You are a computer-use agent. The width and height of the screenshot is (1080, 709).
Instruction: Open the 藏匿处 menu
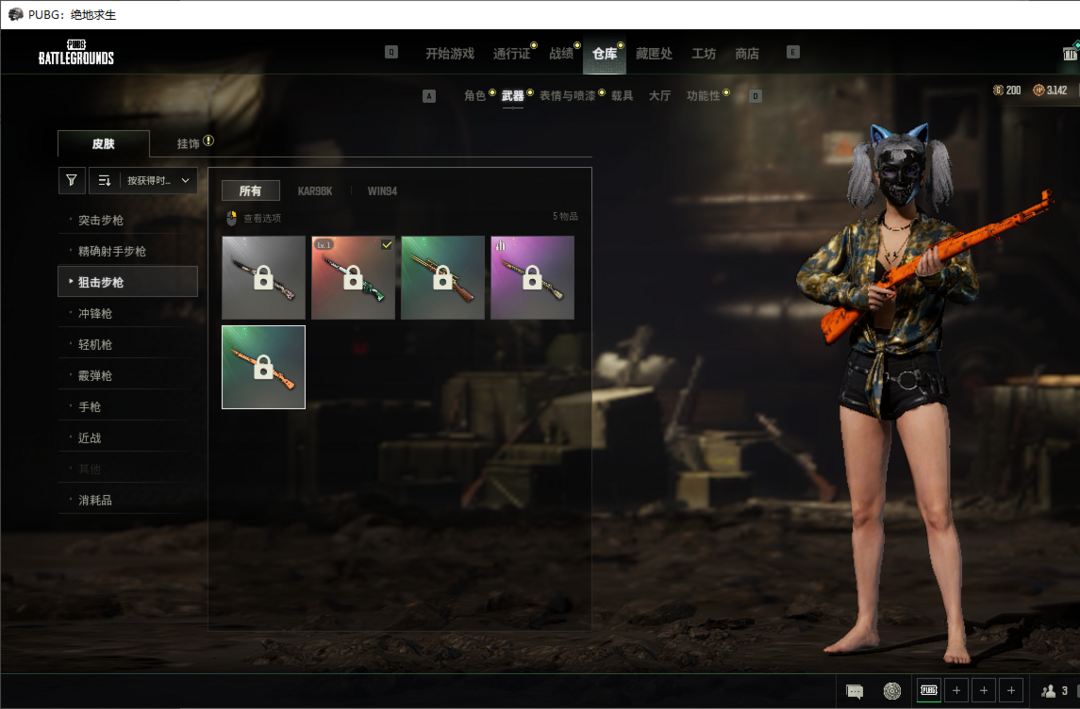click(654, 53)
